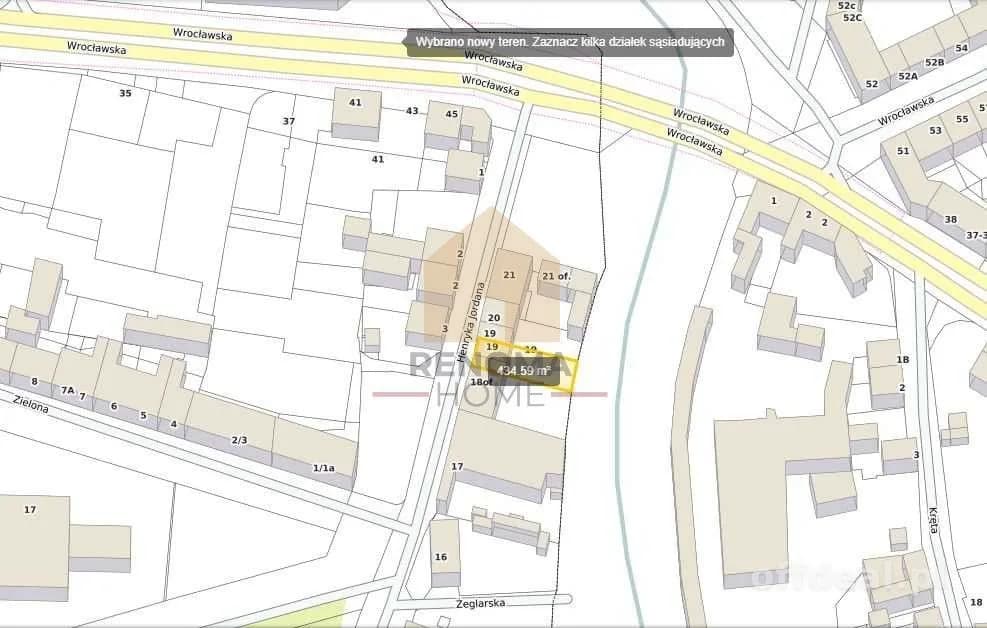This screenshot has height=628, width=987.
Task: Select building 41 on the map
Action: (x=356, y=113)
